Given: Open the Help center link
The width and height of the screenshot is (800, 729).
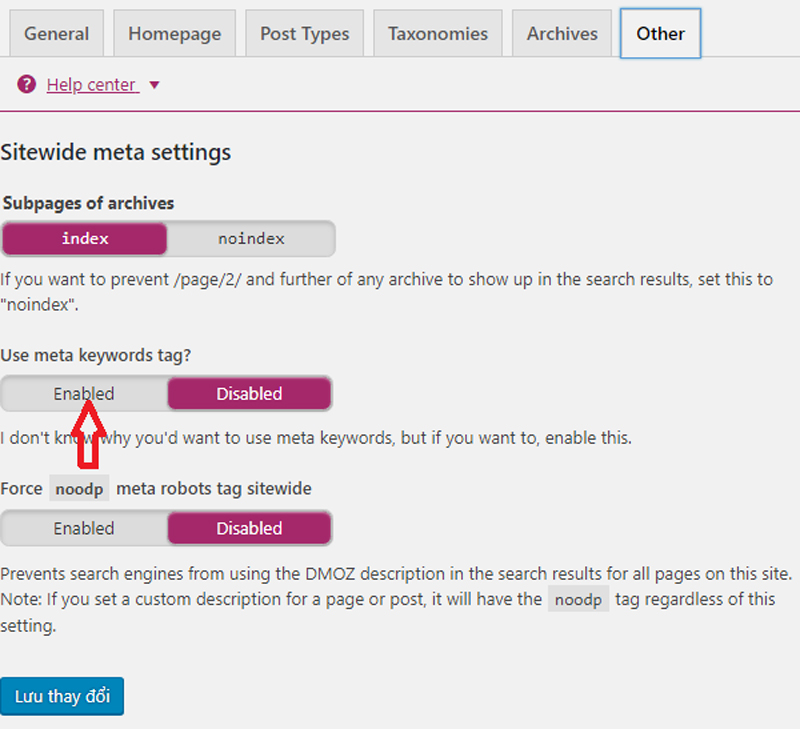Looking at the screenshot, I should coord(90,85).
